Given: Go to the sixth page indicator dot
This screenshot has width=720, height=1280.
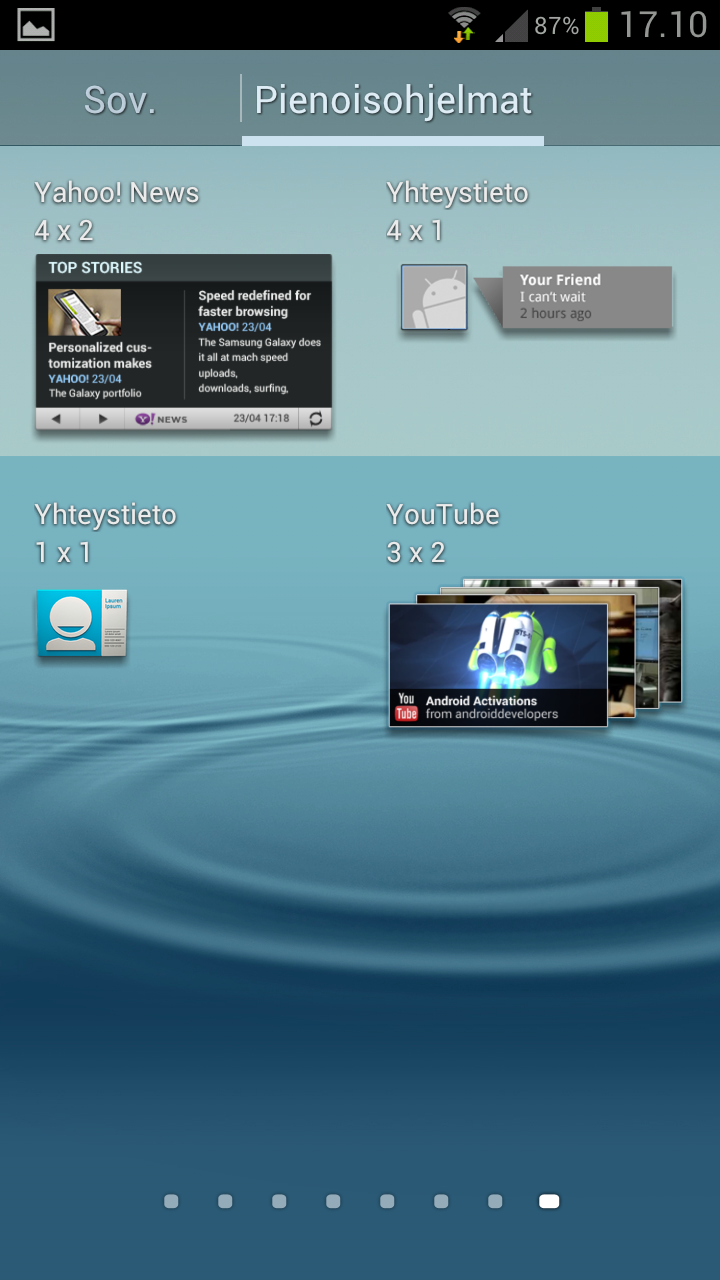Looking at the screenshot, I should pyautogui.click(x=441, y=1201).
